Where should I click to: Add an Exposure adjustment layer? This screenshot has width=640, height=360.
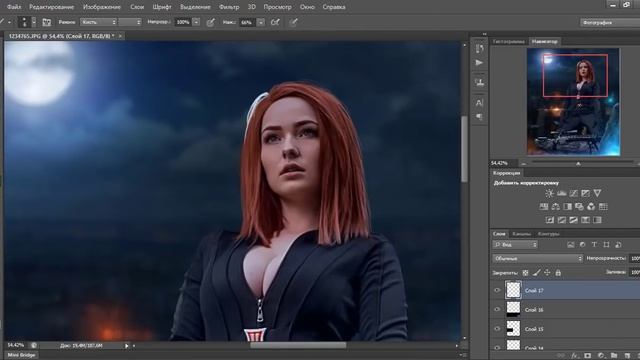tap(585, 193)
